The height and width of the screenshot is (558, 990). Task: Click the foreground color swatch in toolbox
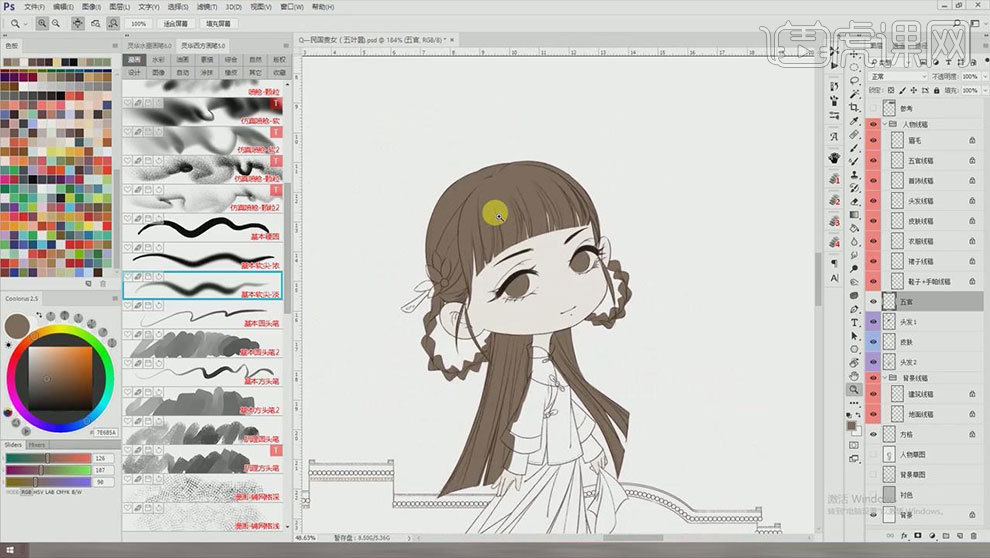(x=851, y=426)
